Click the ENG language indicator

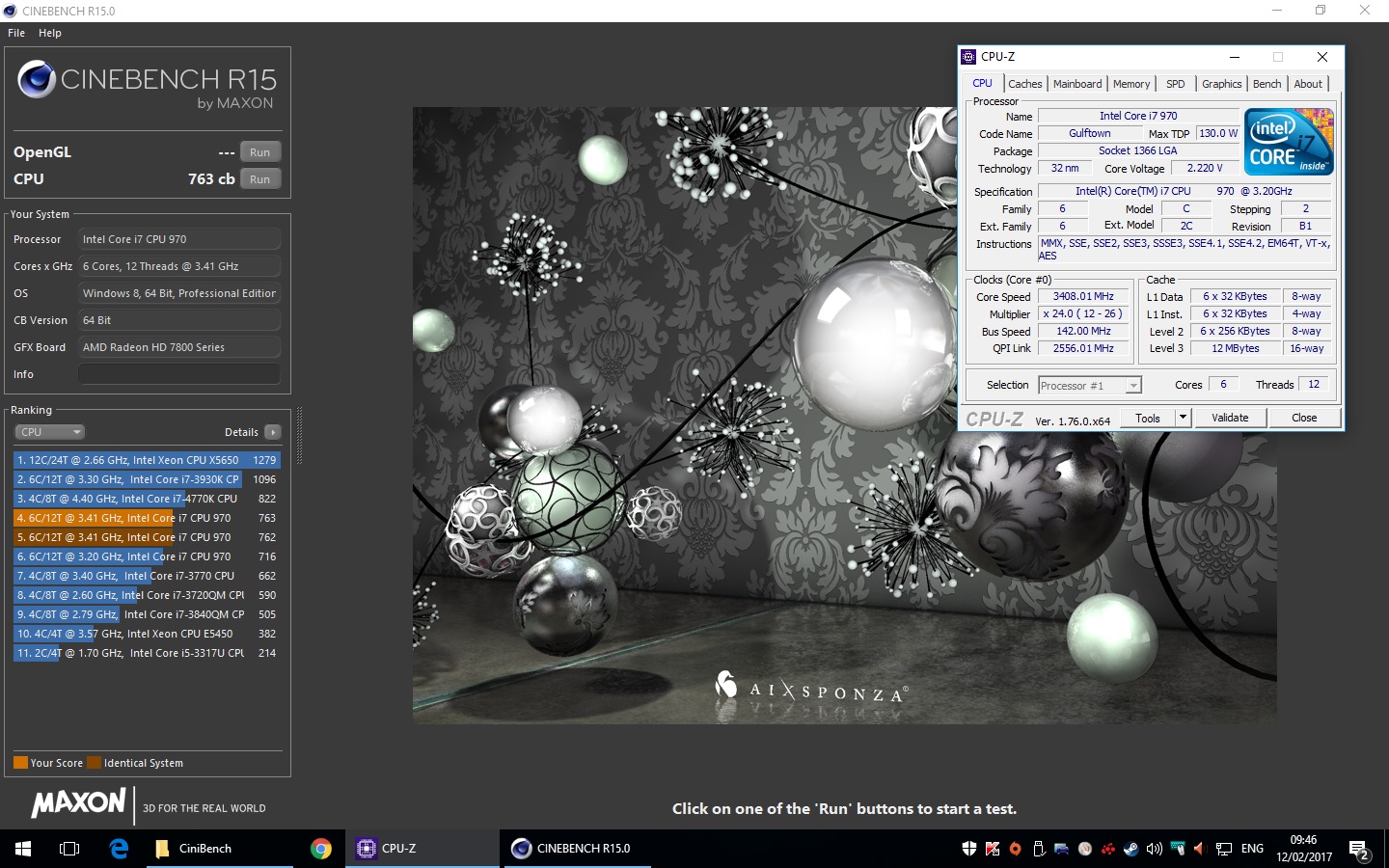coord(1252,849)
